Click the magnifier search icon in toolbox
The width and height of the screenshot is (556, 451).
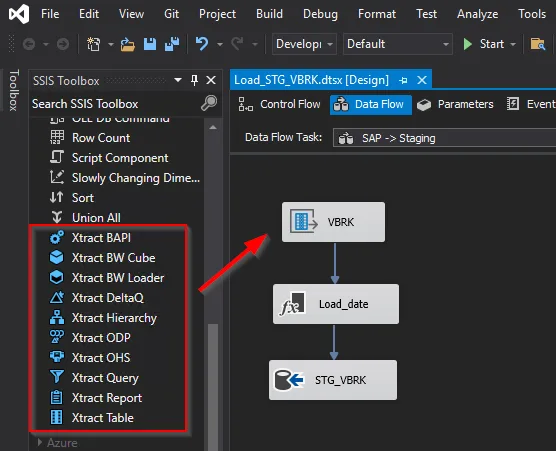(x=209, y=103)
